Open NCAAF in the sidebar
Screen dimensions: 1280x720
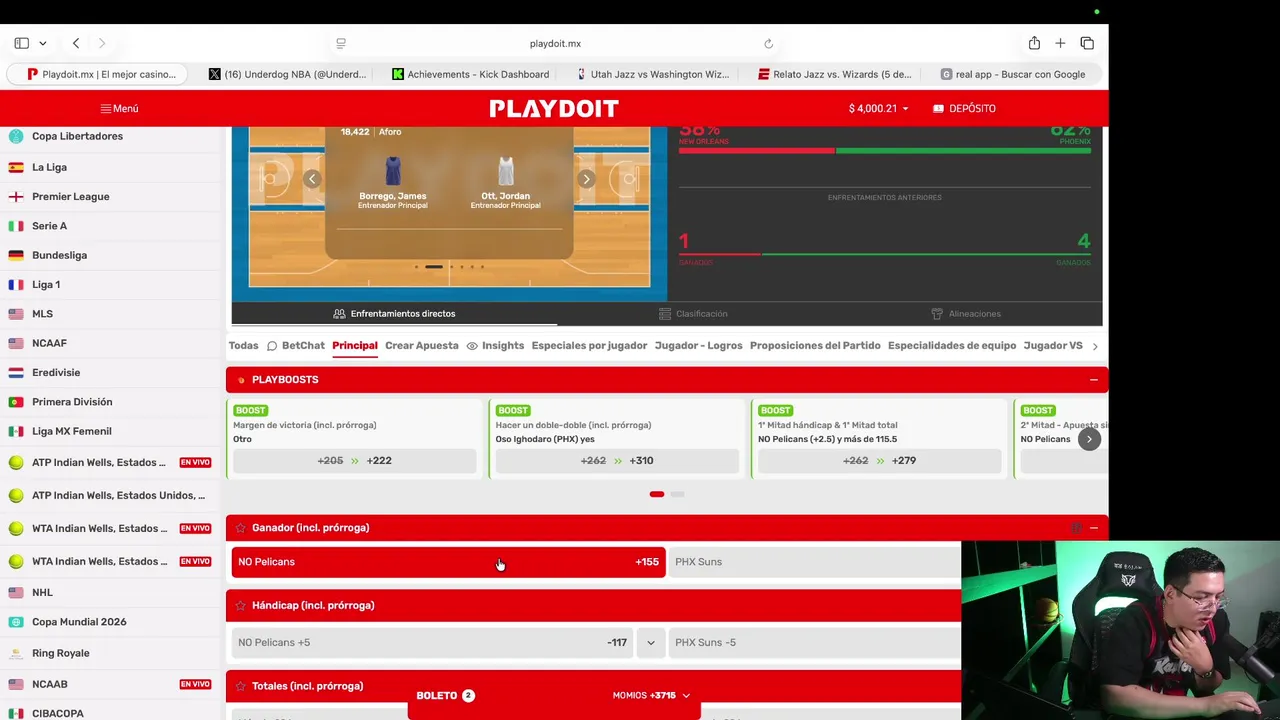[x=49, y=343]
